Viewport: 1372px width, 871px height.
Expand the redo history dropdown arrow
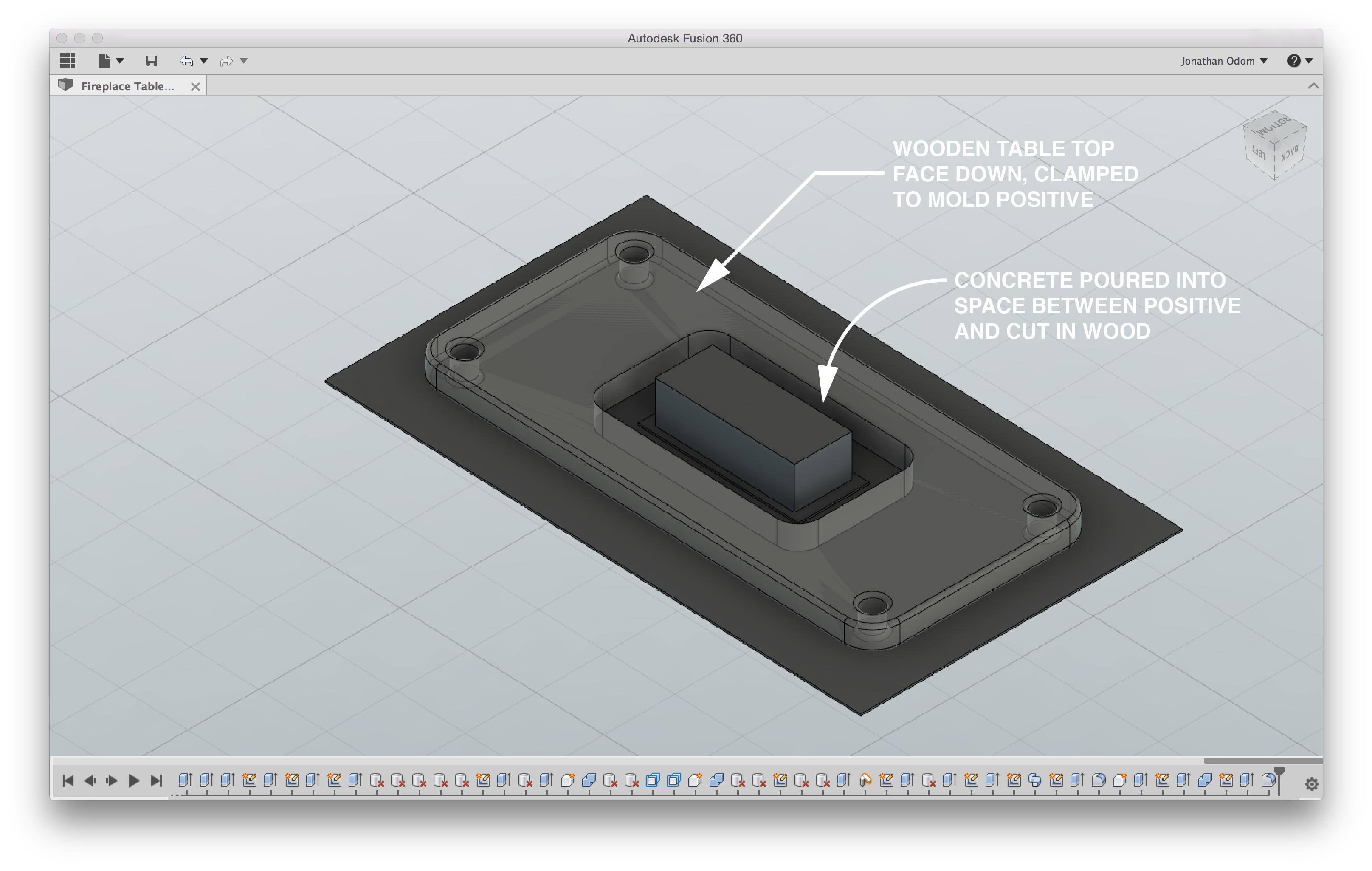pos(244,61)
